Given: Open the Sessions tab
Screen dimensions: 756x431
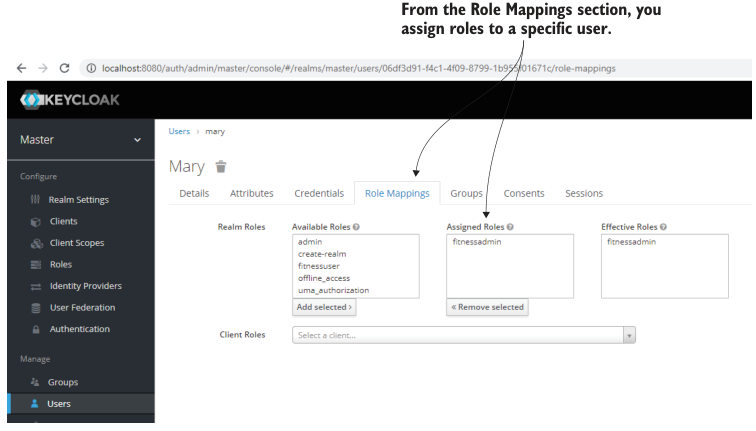Looking at the screenshot, I should tap(584, 193).
